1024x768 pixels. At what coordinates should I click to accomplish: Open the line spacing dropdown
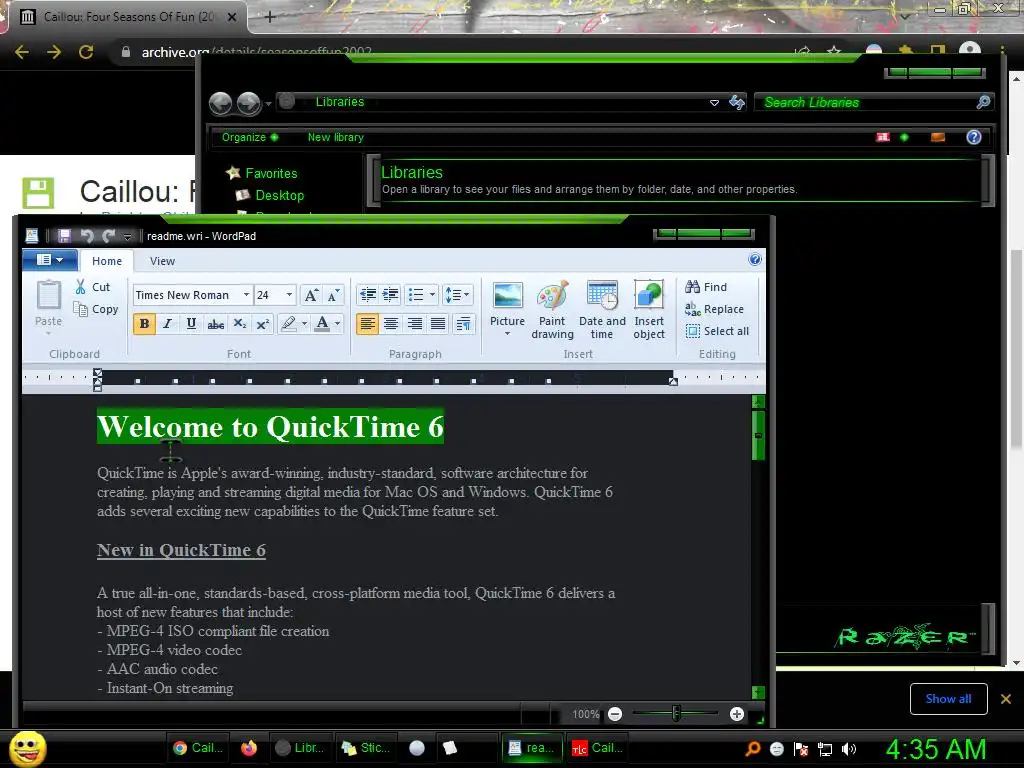[457, 295]
